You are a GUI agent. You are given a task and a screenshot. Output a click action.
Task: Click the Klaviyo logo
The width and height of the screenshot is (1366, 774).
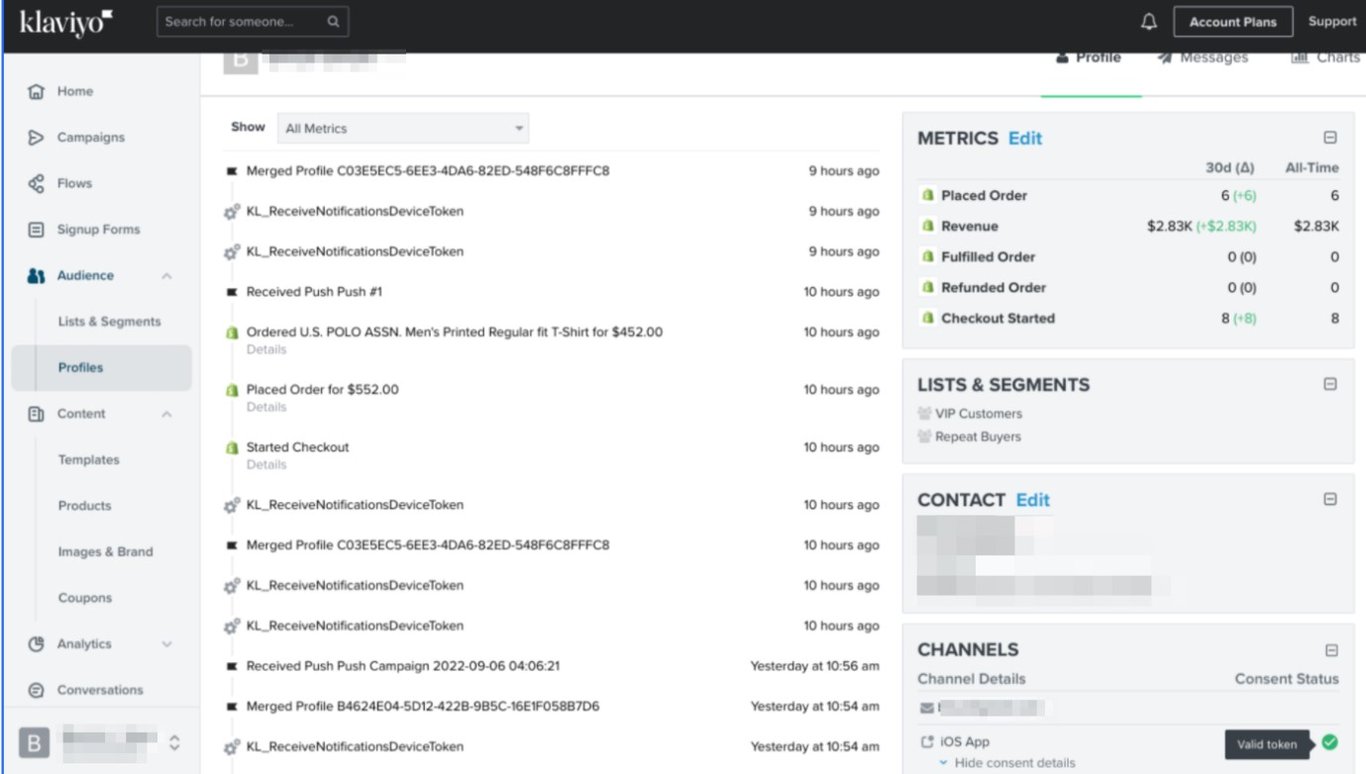[x=64, y=22]
